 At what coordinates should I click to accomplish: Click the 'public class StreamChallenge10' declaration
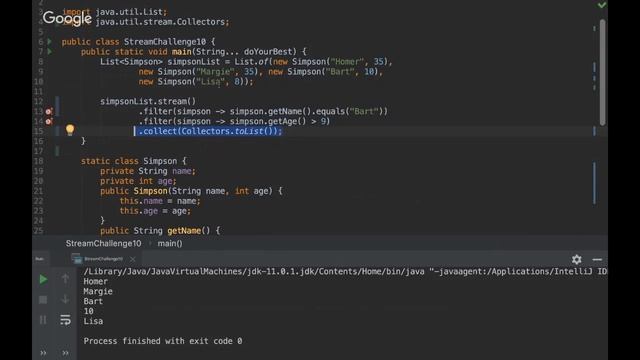(138, 42)
